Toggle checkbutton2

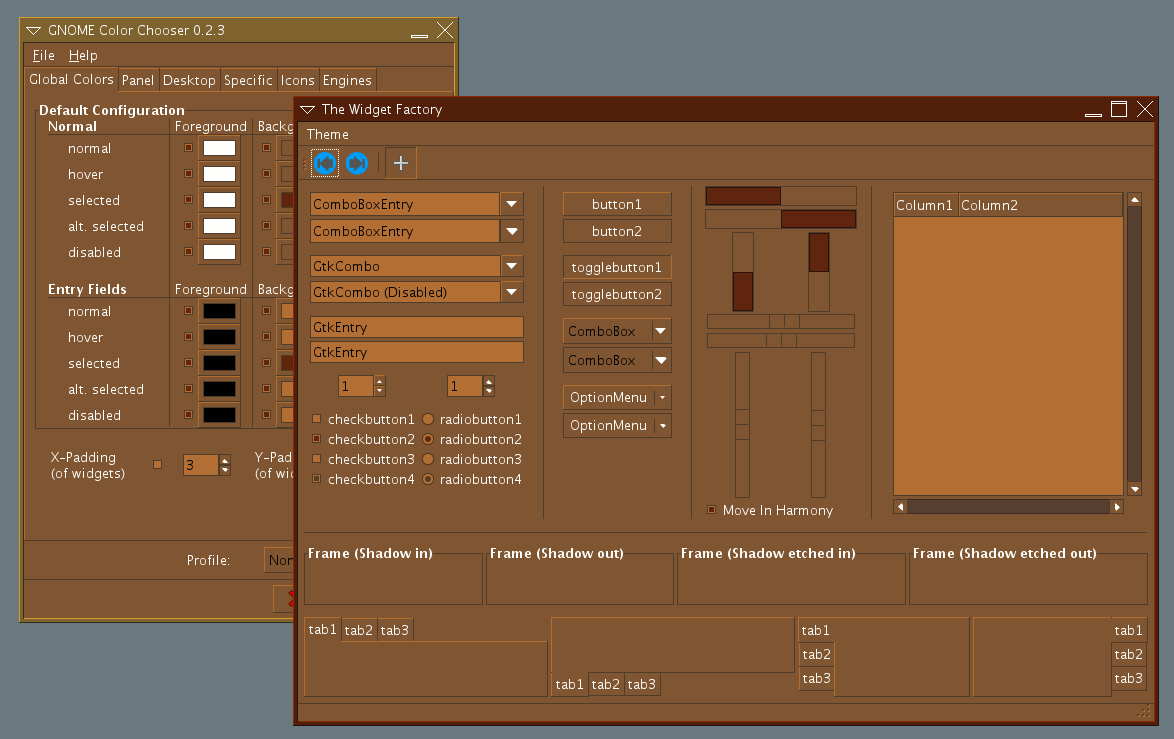(x=317, y=439)
